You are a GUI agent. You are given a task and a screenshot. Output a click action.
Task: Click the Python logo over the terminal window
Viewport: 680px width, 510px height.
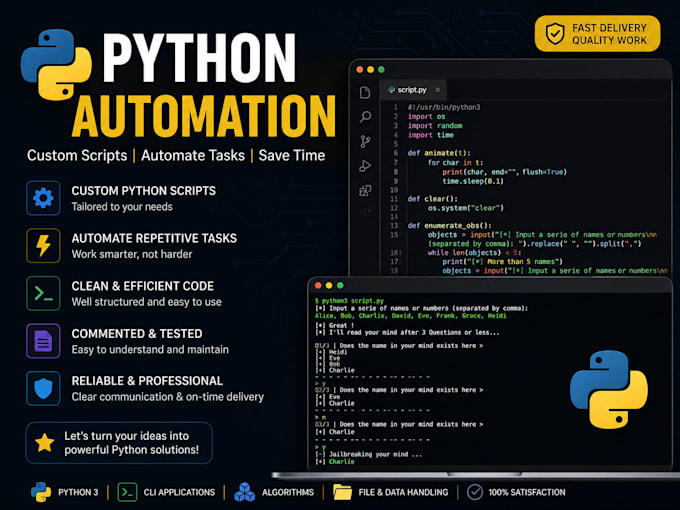click(x=608, y=389)
